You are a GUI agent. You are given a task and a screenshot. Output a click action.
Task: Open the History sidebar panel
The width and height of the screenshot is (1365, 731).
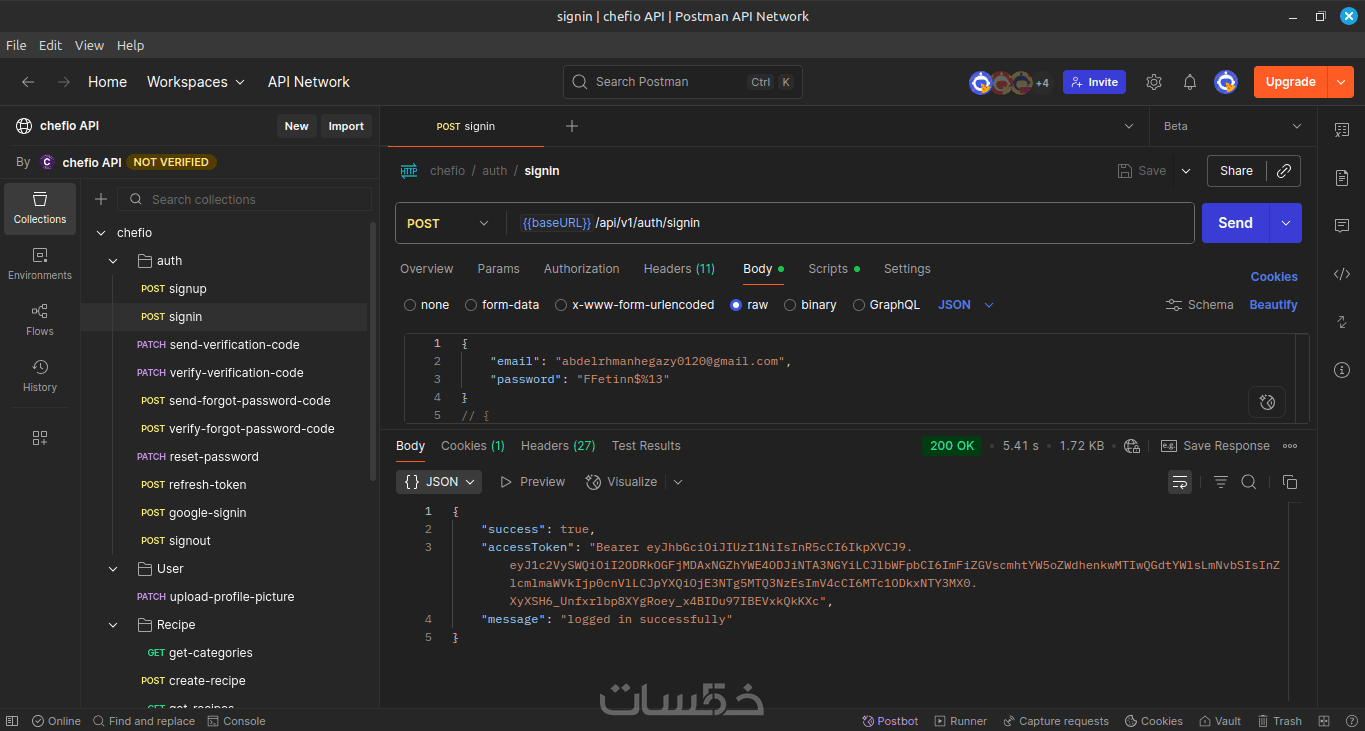pos(40,377)
